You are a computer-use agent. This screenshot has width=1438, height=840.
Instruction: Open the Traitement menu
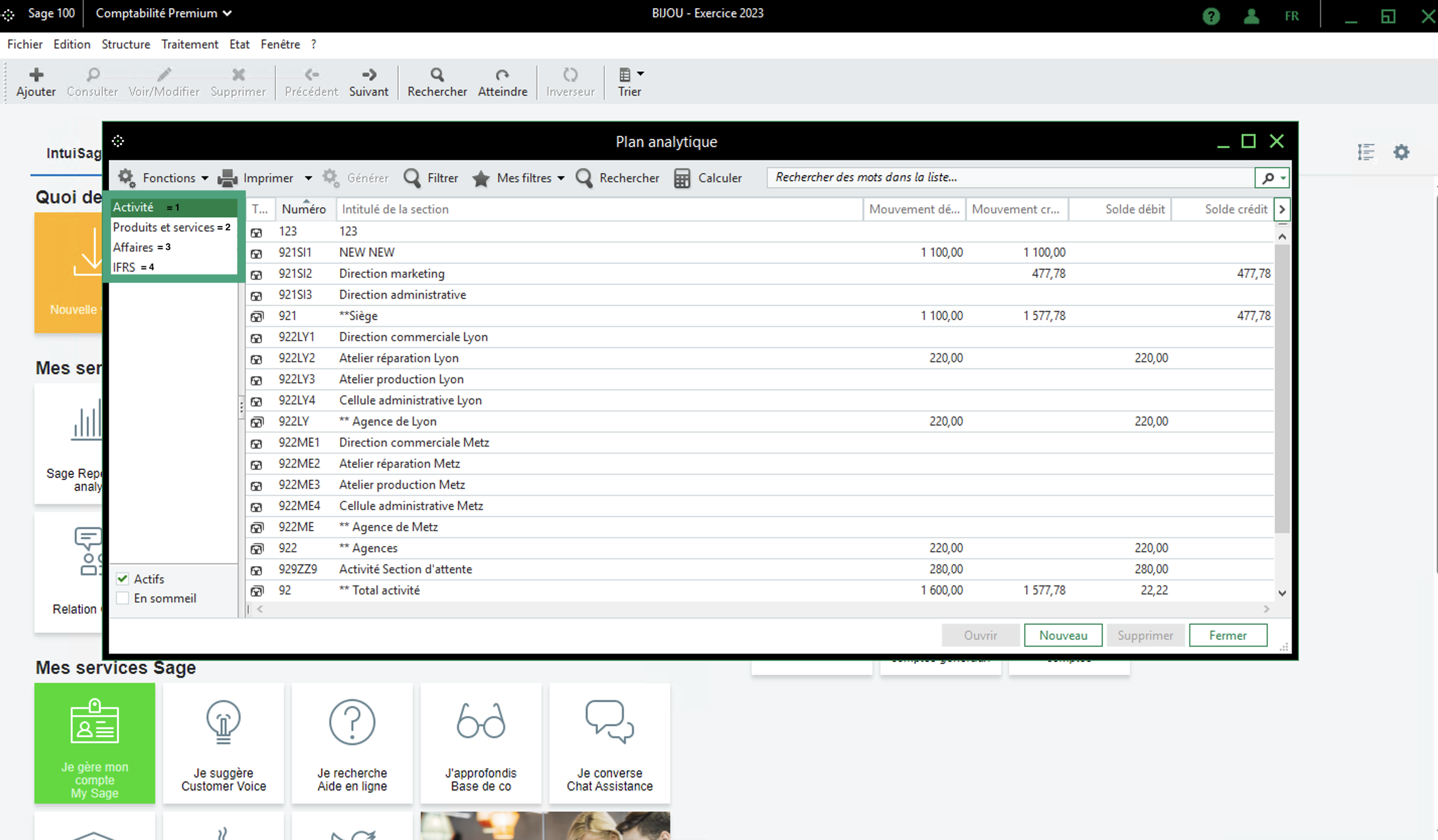click(x=190, y=44)
